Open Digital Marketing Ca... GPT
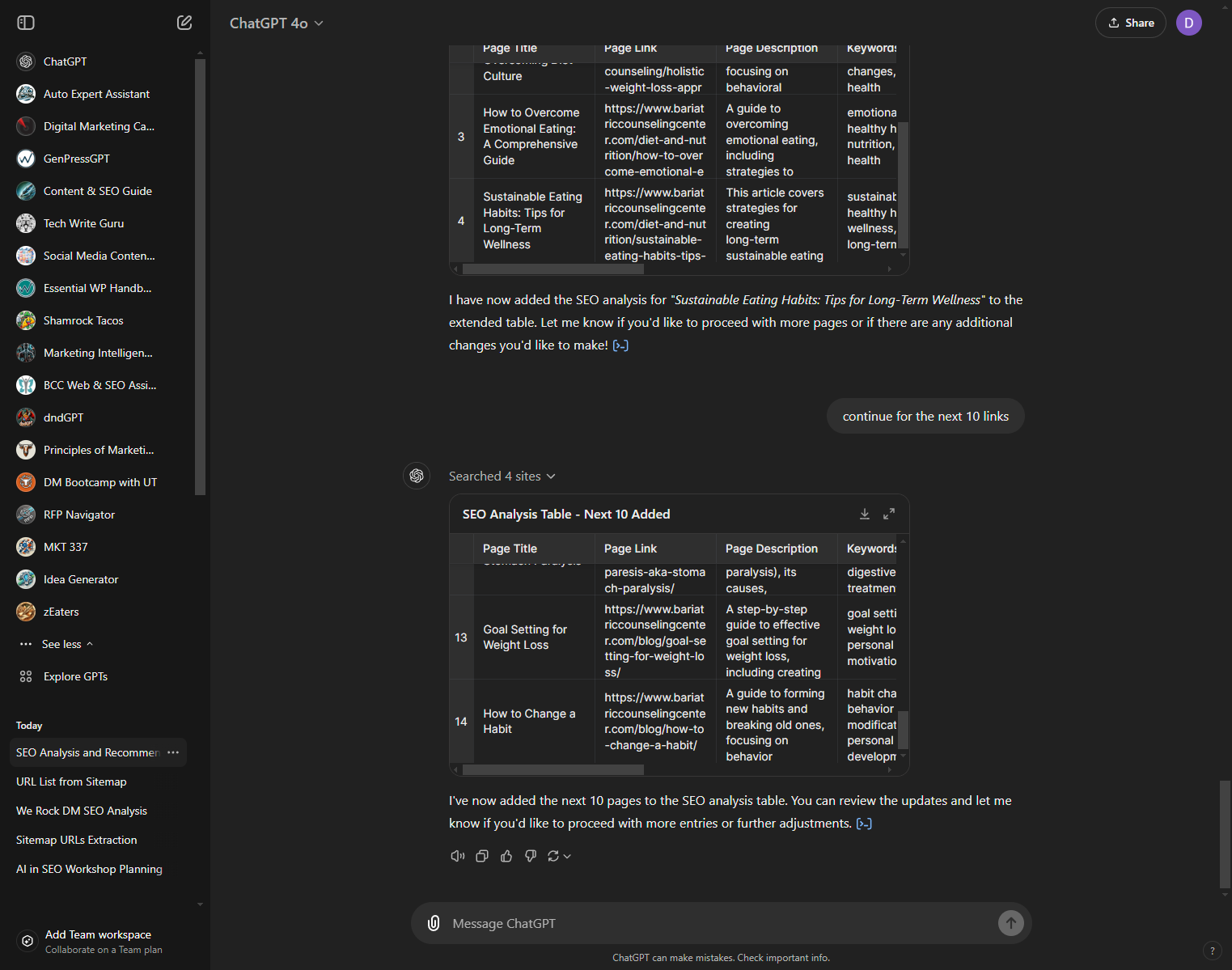1232x970 pixels. [x=101, y=126]
